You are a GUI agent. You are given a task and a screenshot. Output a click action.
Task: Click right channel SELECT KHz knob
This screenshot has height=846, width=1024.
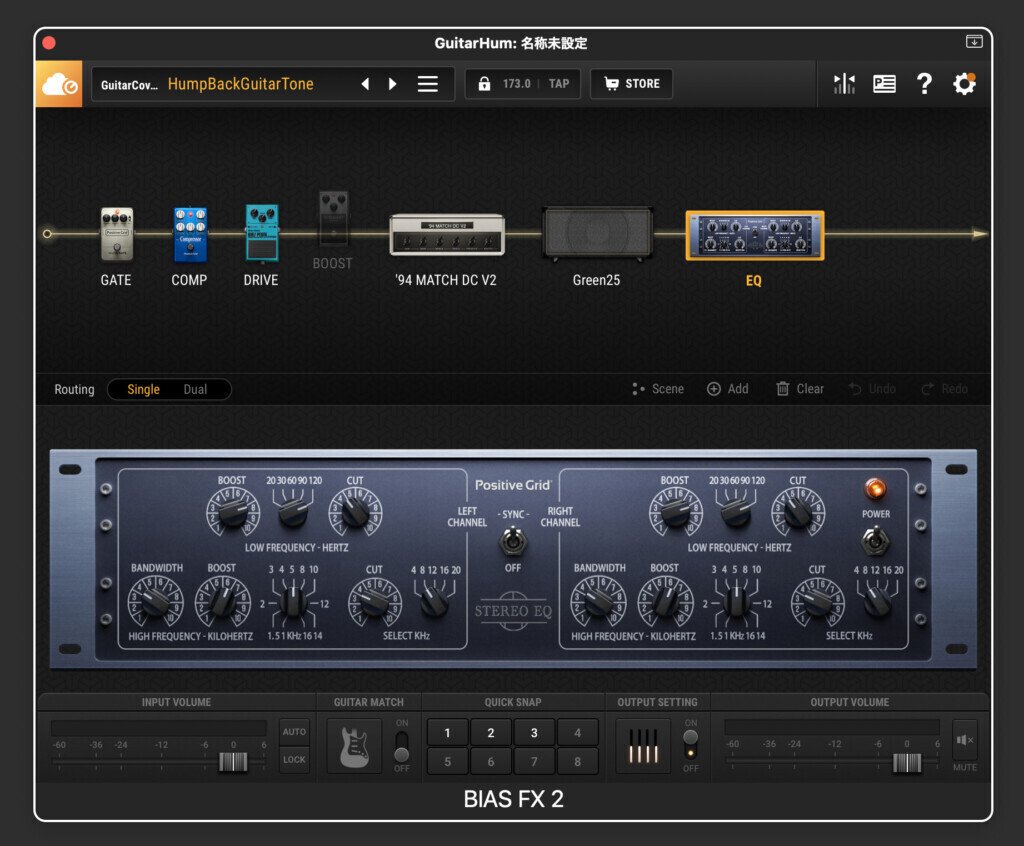coord(878,601)
